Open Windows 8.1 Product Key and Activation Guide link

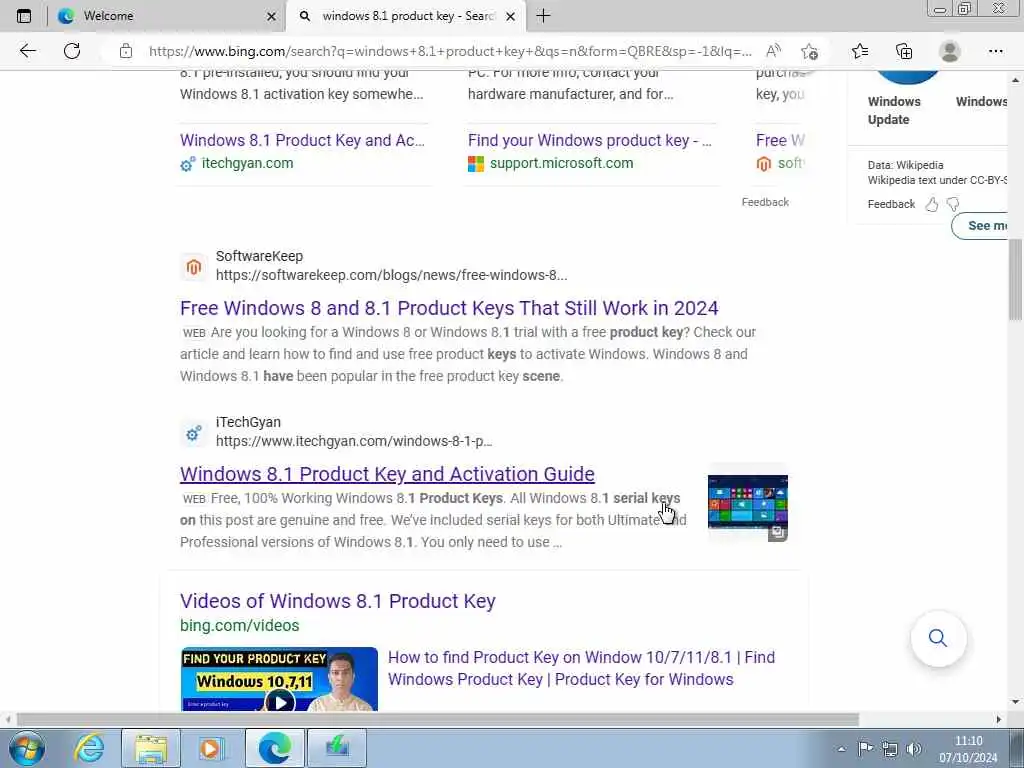coord(387,473)
